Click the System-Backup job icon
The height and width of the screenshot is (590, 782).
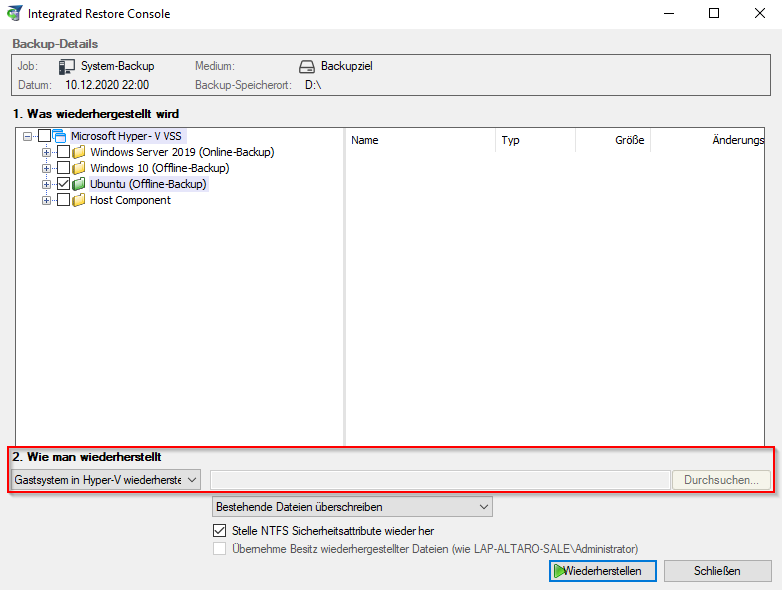coord(67,66)
